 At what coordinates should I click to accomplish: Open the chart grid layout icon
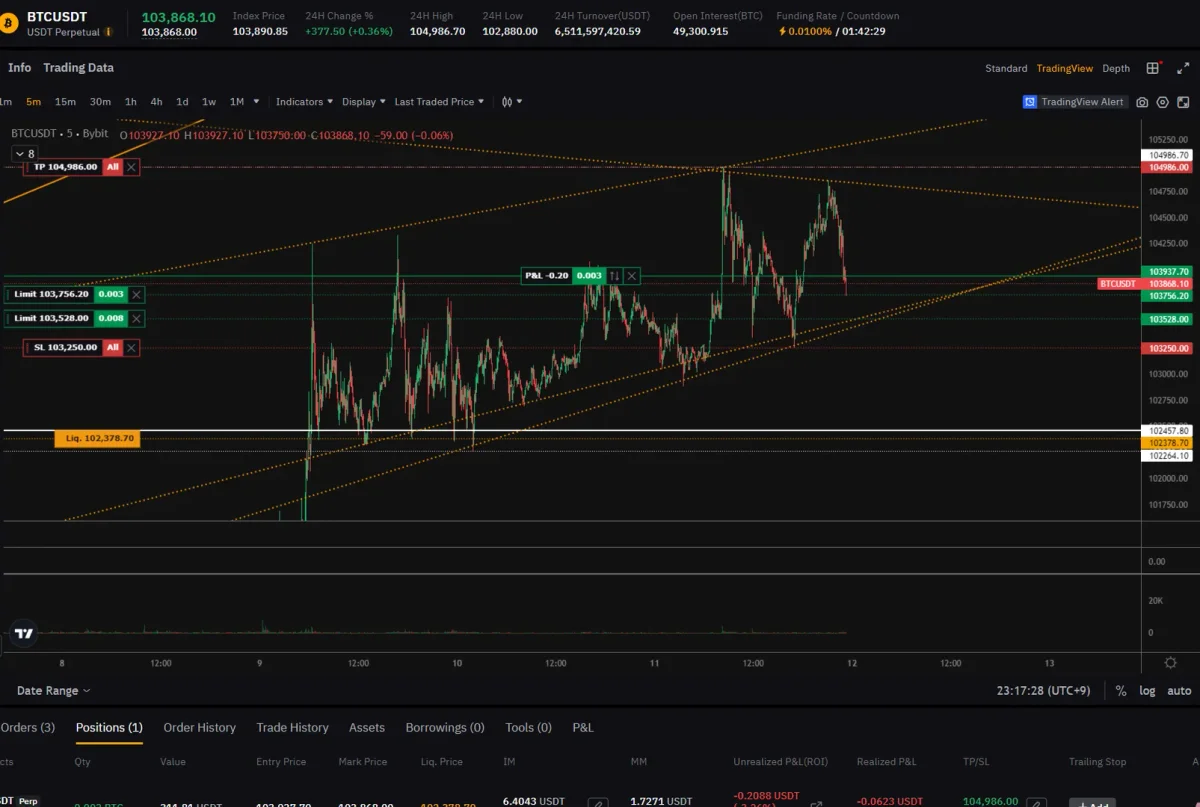tap(1153, 68)
